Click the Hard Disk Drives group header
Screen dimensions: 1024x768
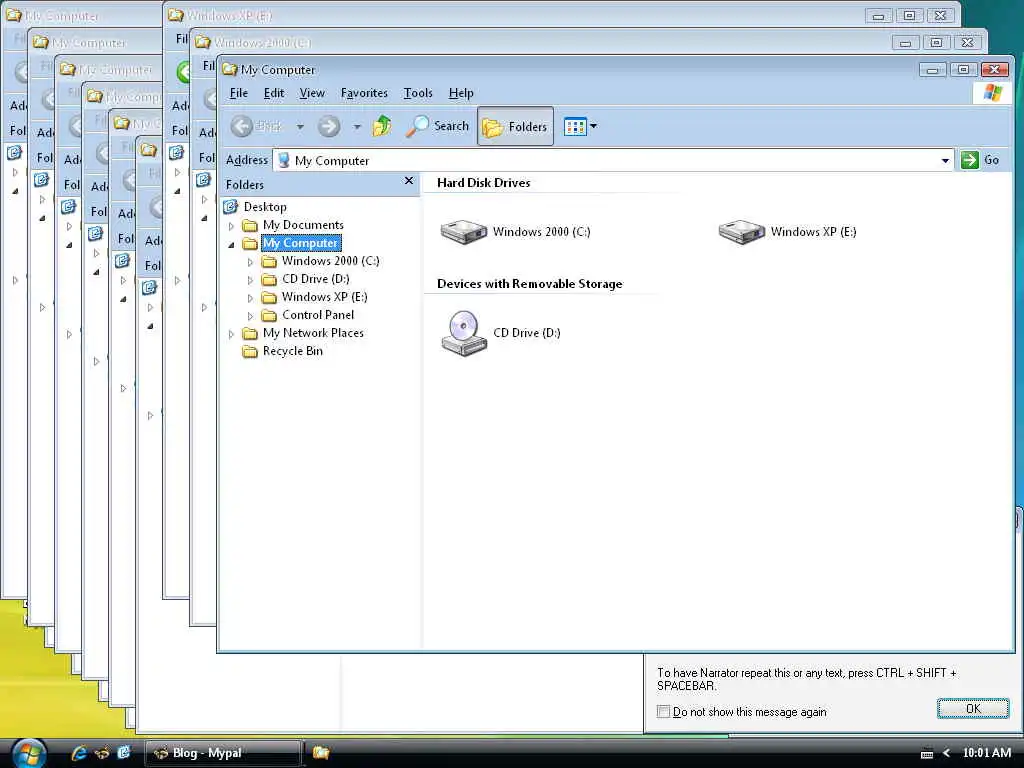483,183
